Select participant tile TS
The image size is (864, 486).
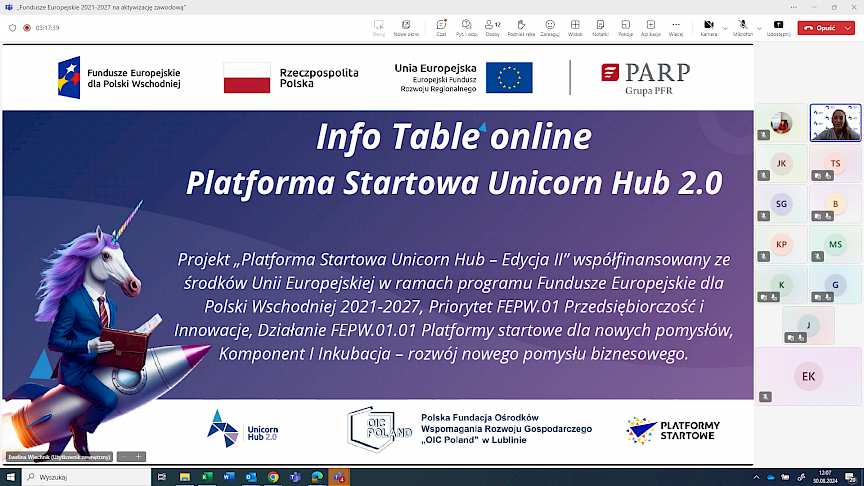click(835, 164)
